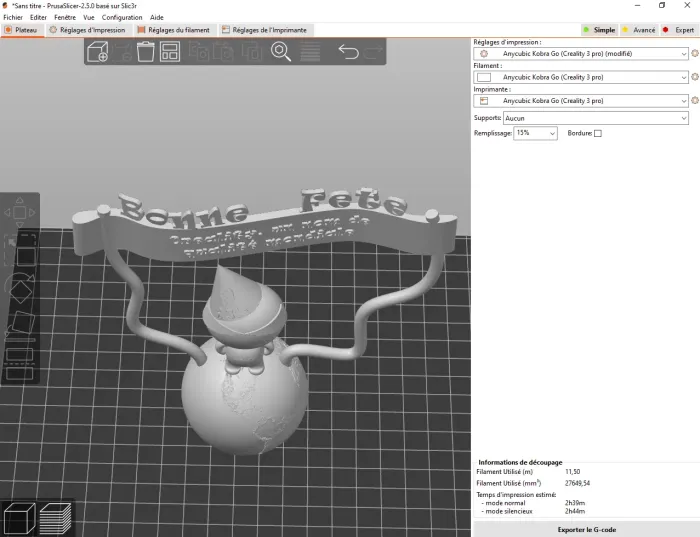
Task: Click the Undo arrow icon
Action: tap(348, 51)
